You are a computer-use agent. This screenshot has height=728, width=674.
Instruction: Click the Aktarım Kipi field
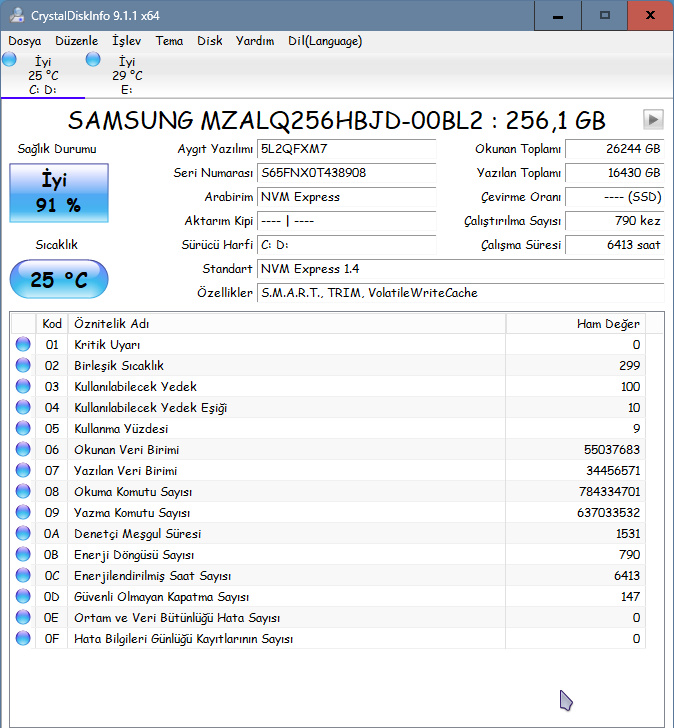coord(346,221)
